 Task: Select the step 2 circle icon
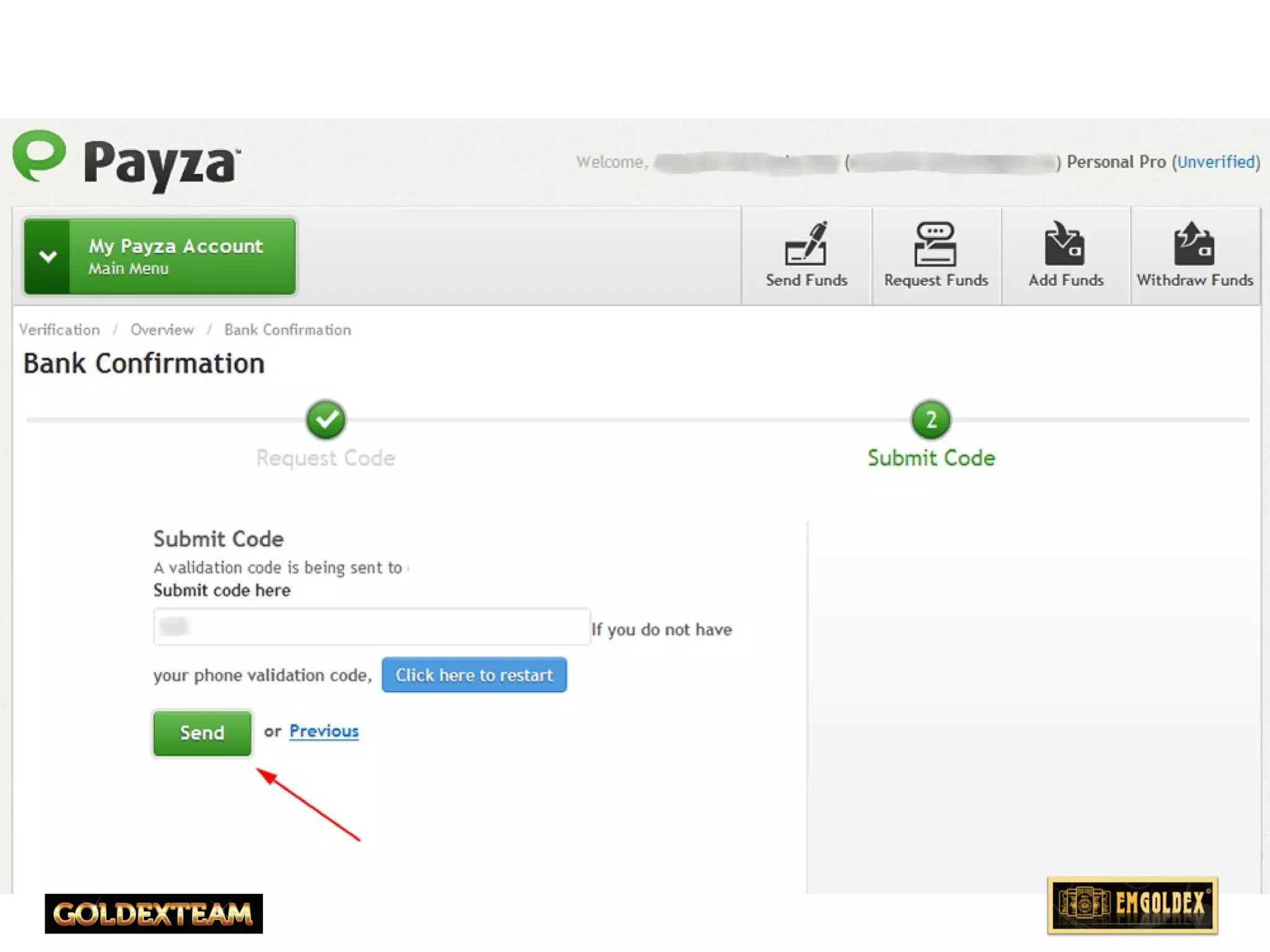tap(931, 420)
